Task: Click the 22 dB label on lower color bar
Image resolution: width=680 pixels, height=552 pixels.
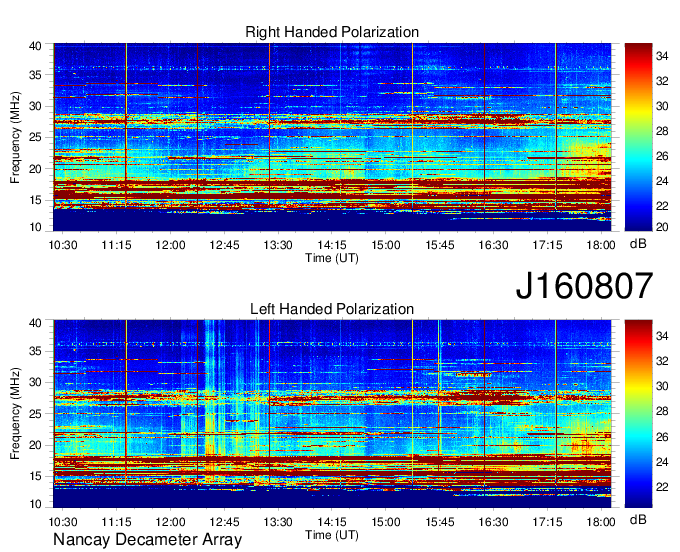Action: [662, 487]
